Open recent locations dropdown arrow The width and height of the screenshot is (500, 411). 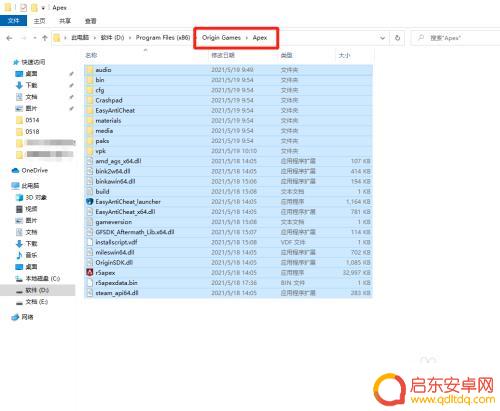point(35,38)
